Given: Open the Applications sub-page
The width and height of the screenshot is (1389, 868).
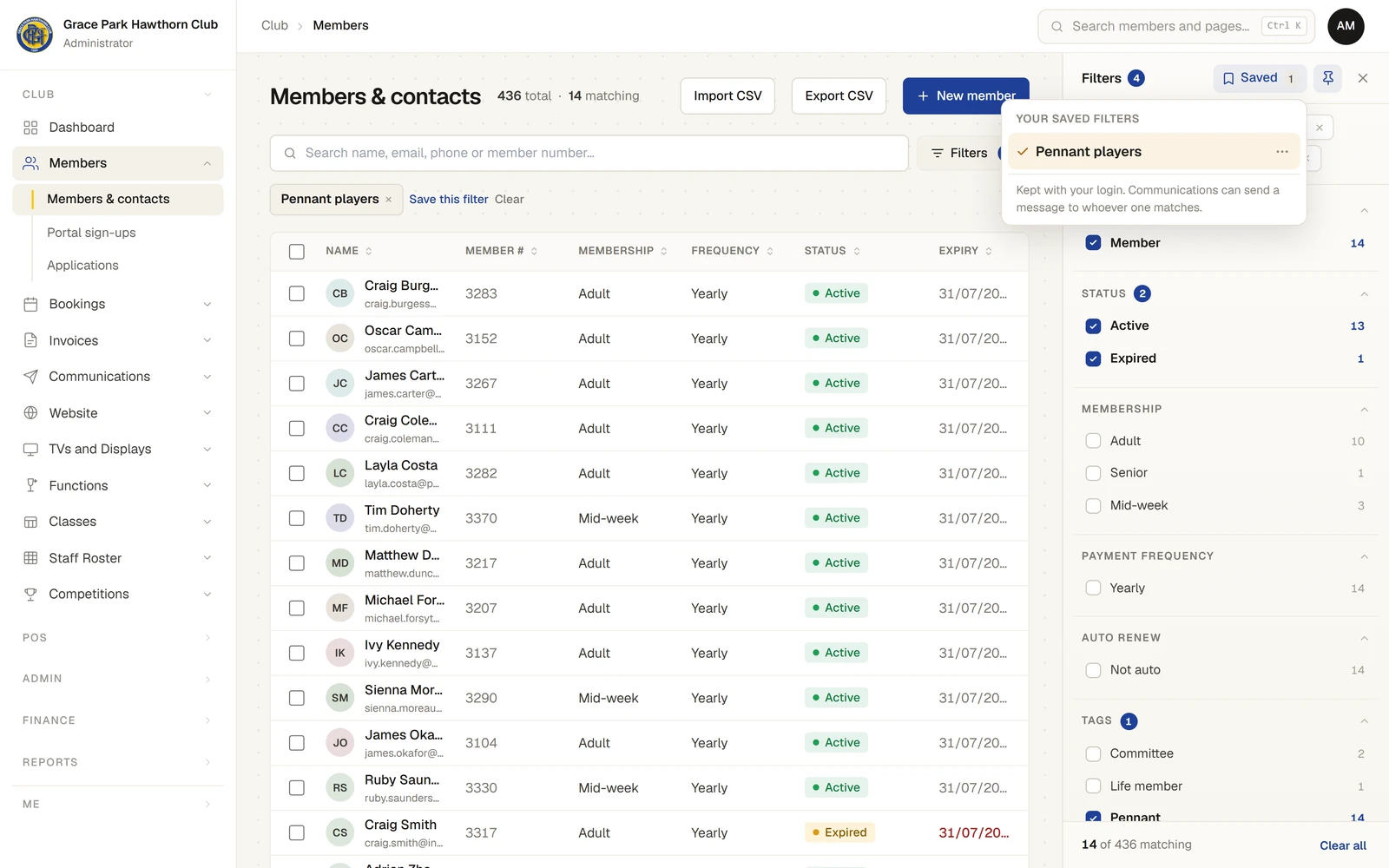Looking at the screenshot, I should click(x=82, y=266).
